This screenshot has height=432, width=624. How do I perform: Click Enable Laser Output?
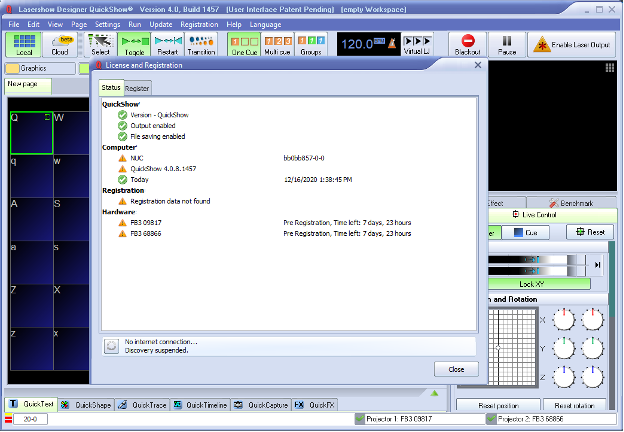pyautogui.click(x=572, y=45)
